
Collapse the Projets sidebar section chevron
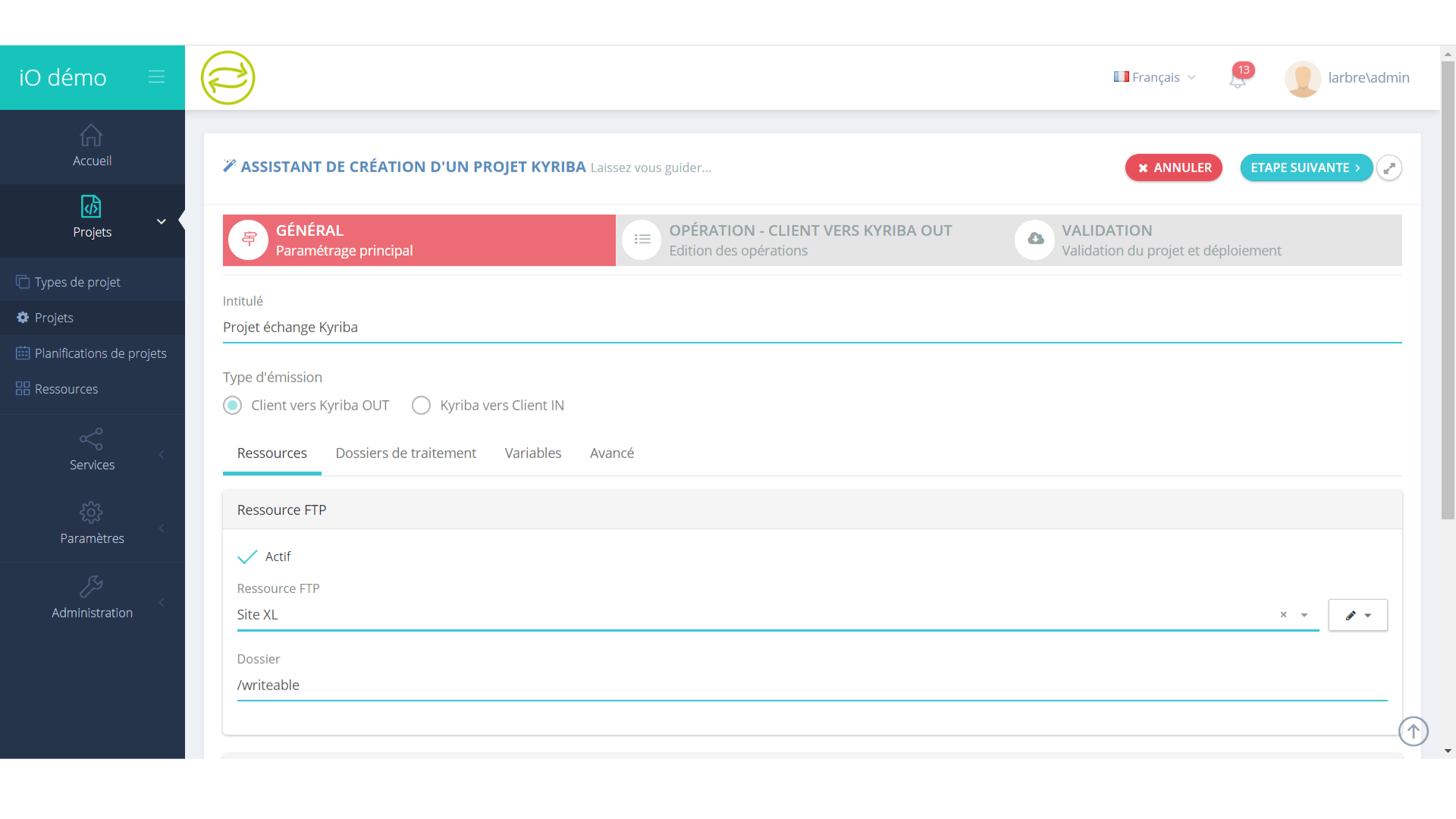point(161,221)
